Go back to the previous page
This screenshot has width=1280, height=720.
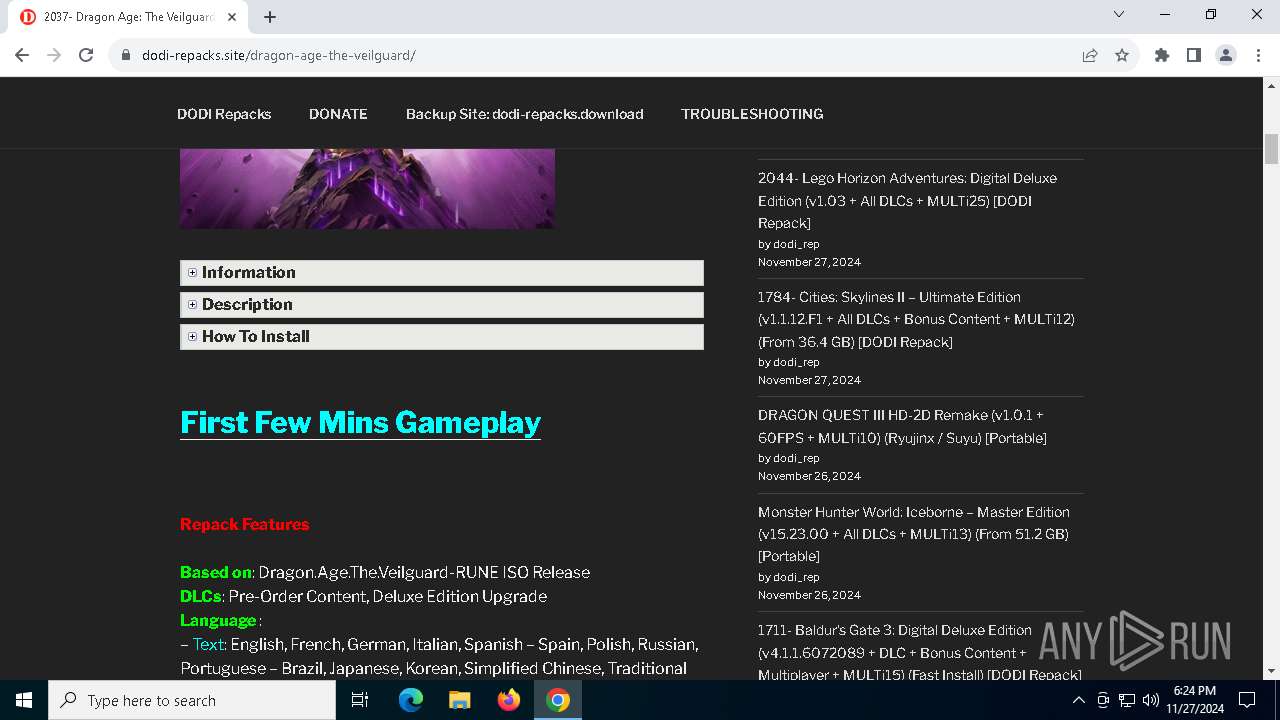point(22,55)
